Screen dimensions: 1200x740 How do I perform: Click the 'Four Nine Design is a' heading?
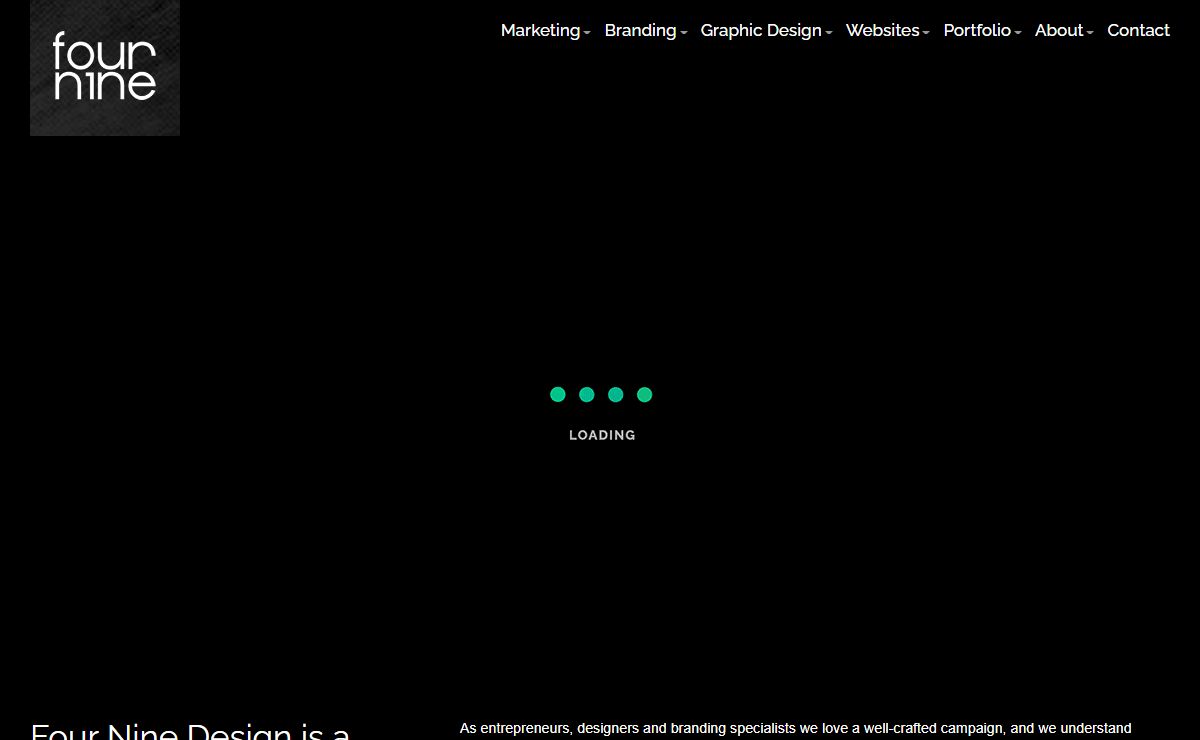pyautogui.click(x=190, y=731)
